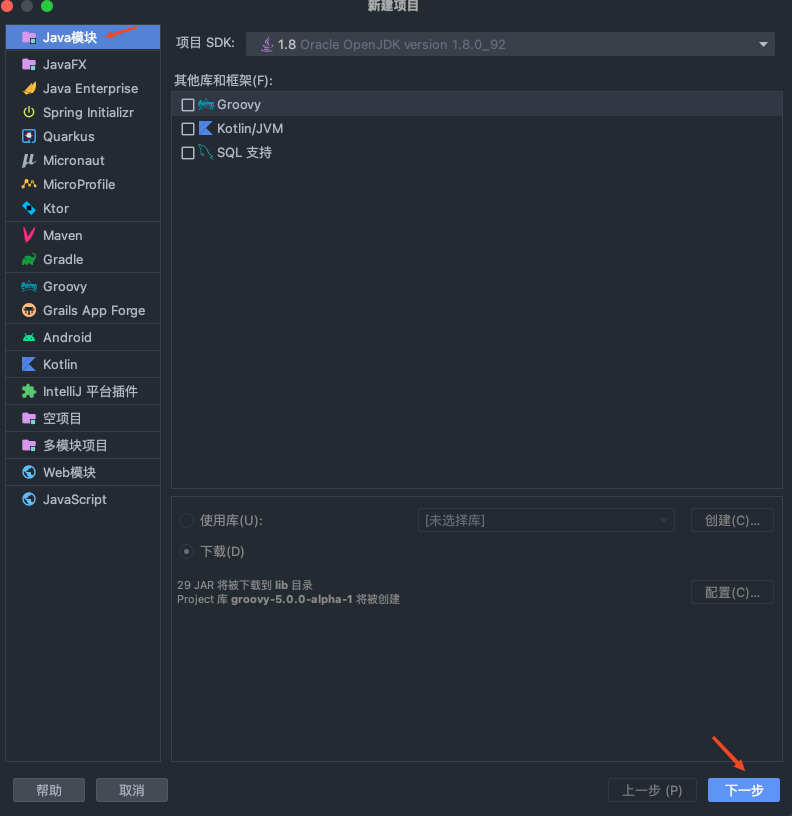Click the SQL 支持 dolphin icon
The width and height of the screenshot is (792, 816).
click(x=206, y=152)
